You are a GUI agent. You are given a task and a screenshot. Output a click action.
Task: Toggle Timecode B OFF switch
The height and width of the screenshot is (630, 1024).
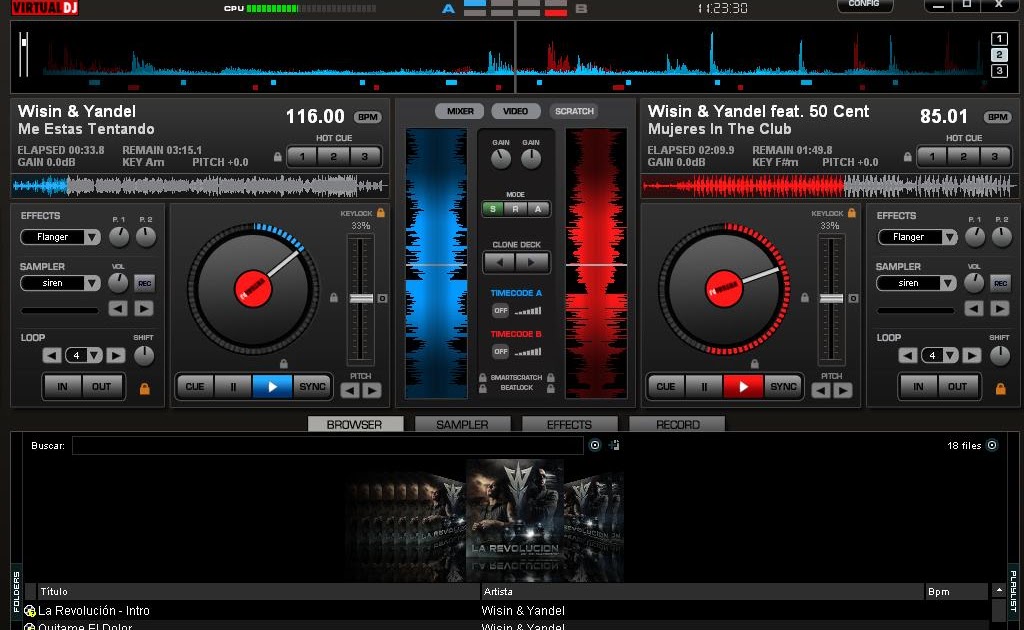tap(500, 351)
